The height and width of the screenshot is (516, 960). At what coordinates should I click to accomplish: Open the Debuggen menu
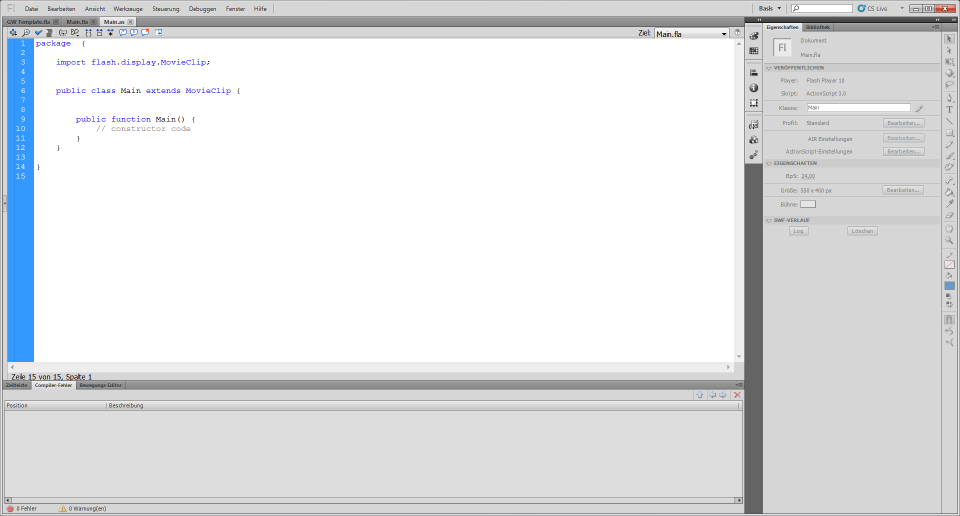(201, 8)
